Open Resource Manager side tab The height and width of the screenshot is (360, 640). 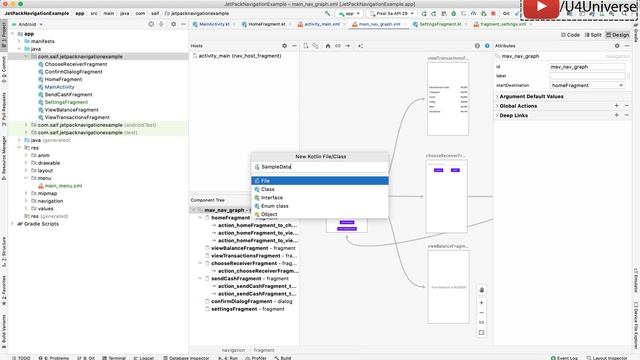click(4, 158)
